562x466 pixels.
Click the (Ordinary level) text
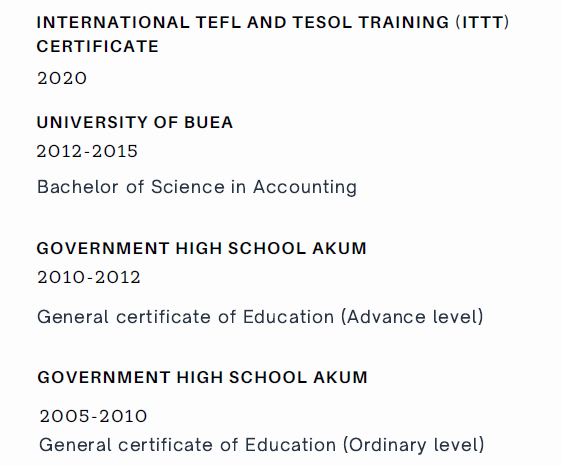tap(414, 445)
